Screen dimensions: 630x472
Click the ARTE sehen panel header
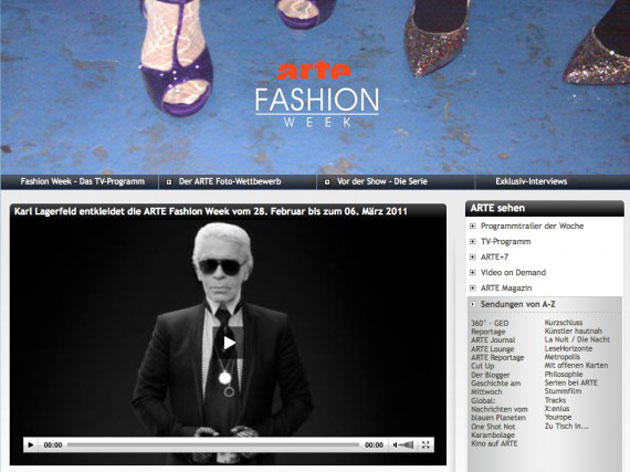[544, 208]
